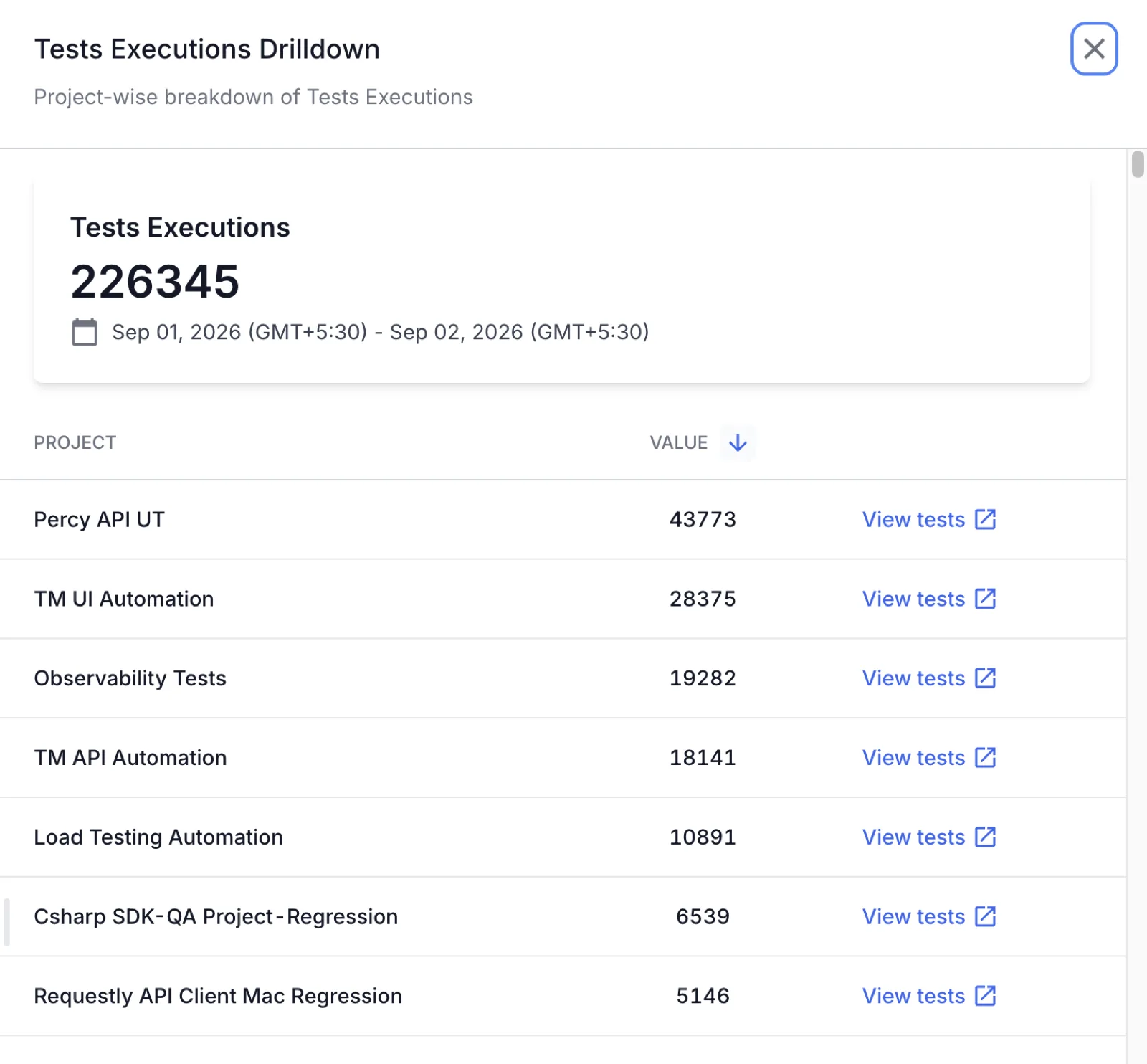Close the Tests Executions Drilldown dialog
1147x1064 pixels.
click(x=1094, y=49)
